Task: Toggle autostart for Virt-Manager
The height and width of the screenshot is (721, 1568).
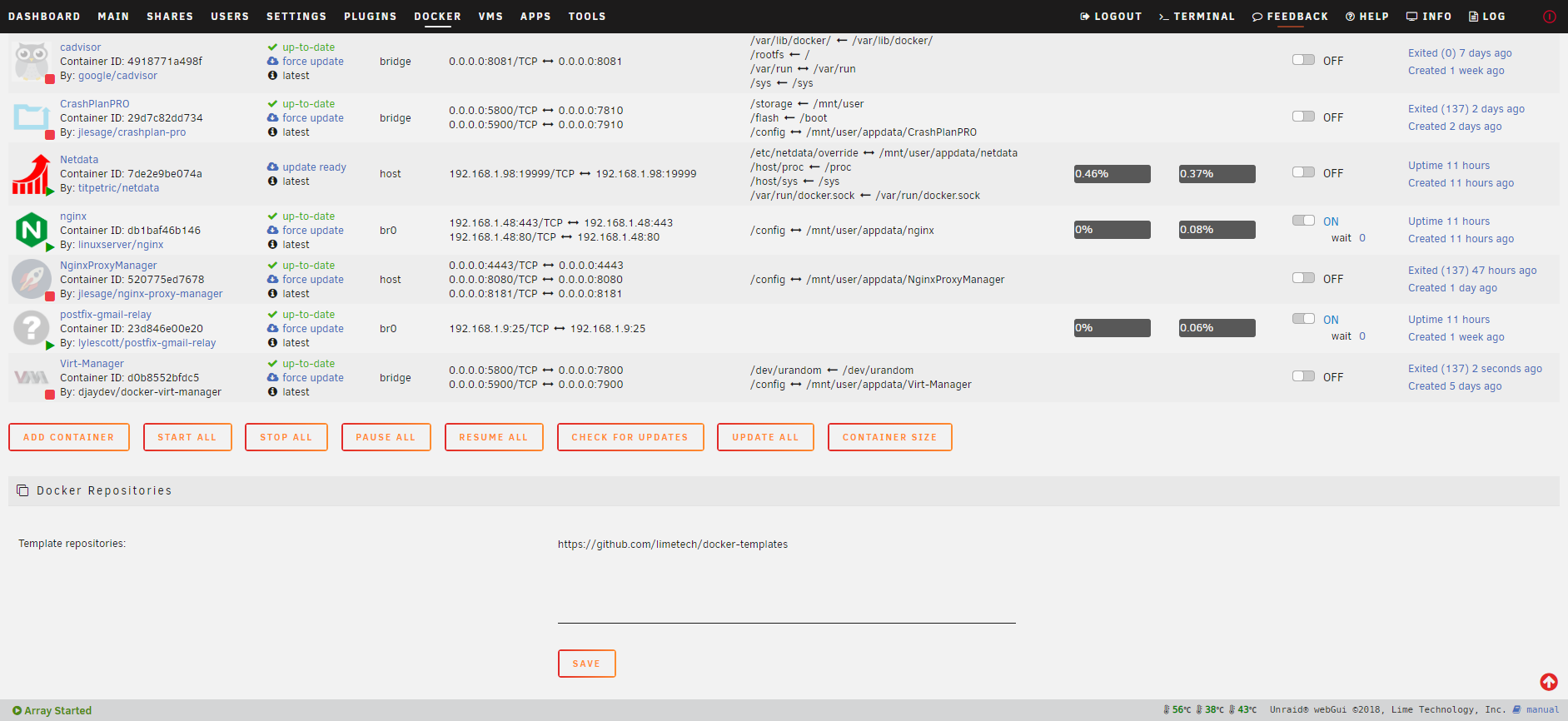Action: click(x=1303, y=376)
